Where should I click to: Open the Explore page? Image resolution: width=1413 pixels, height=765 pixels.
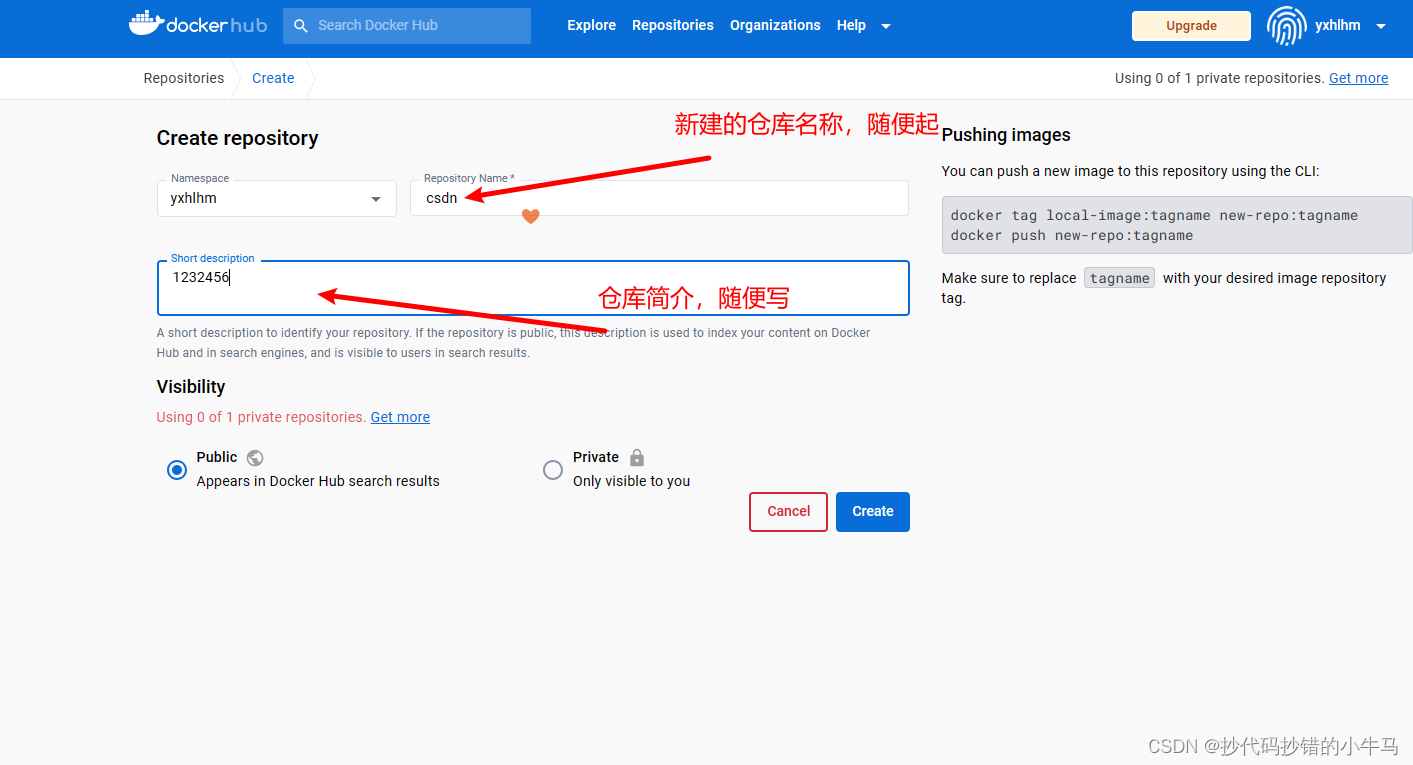(x=592, y=25)
